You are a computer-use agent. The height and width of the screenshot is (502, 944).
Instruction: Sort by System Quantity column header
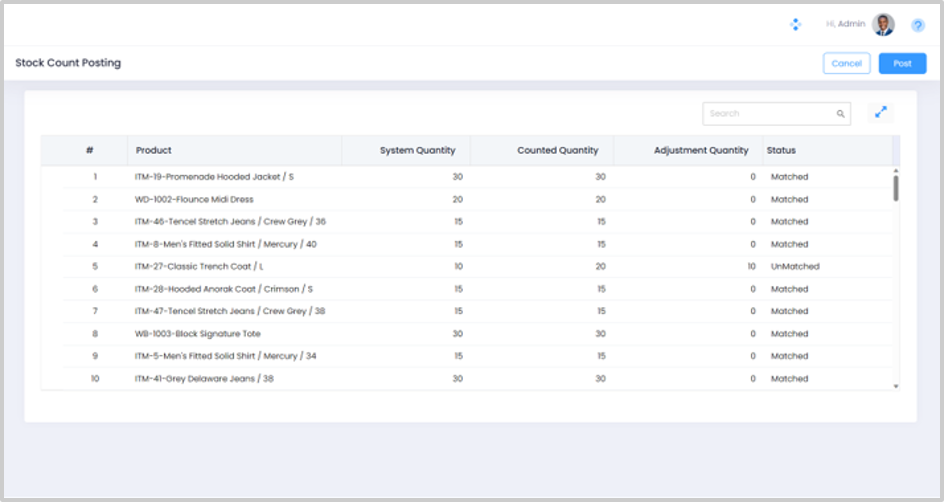click(417, 150)
